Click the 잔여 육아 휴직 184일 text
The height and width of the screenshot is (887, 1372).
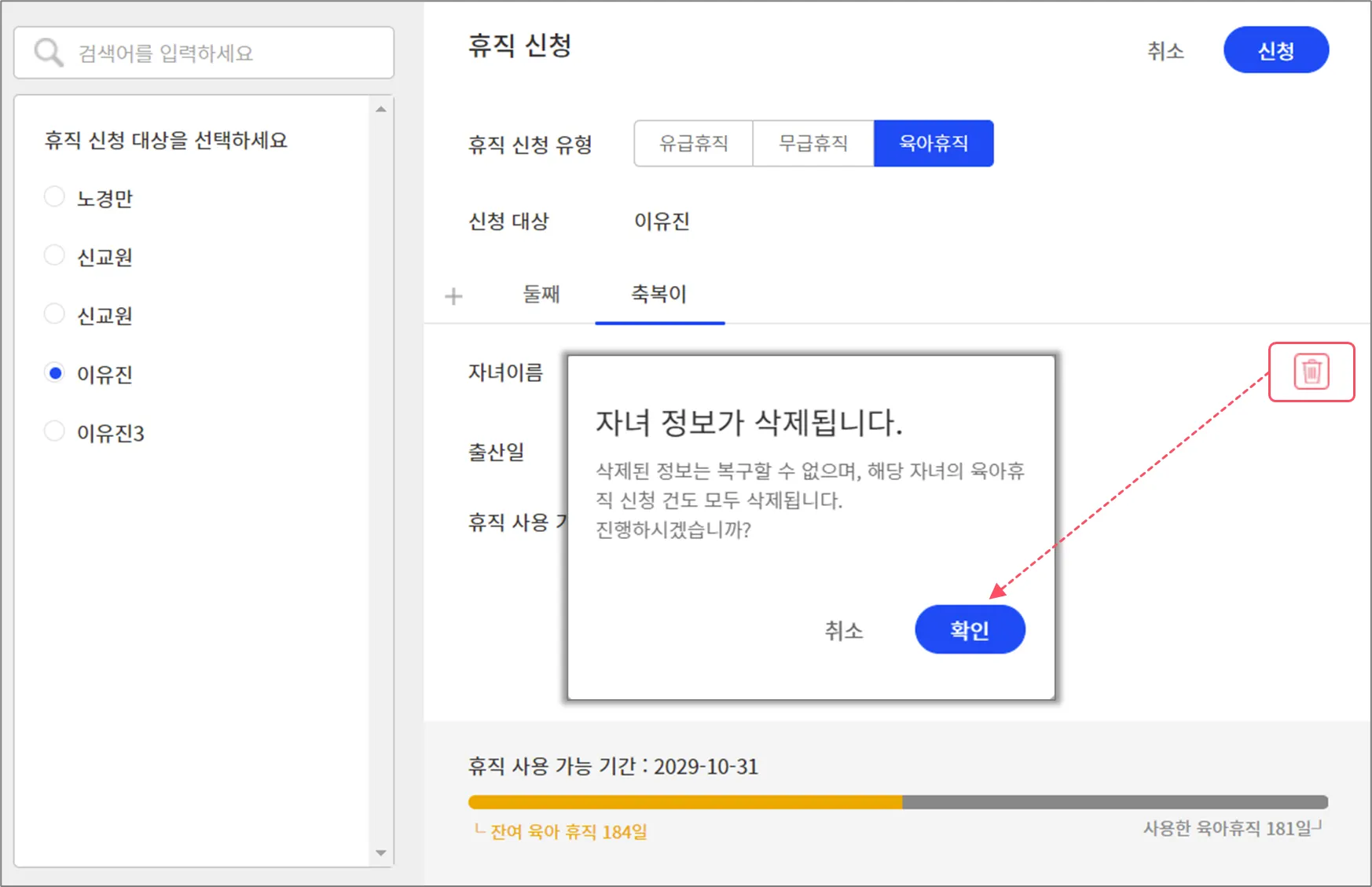click(x=568, y=831)
